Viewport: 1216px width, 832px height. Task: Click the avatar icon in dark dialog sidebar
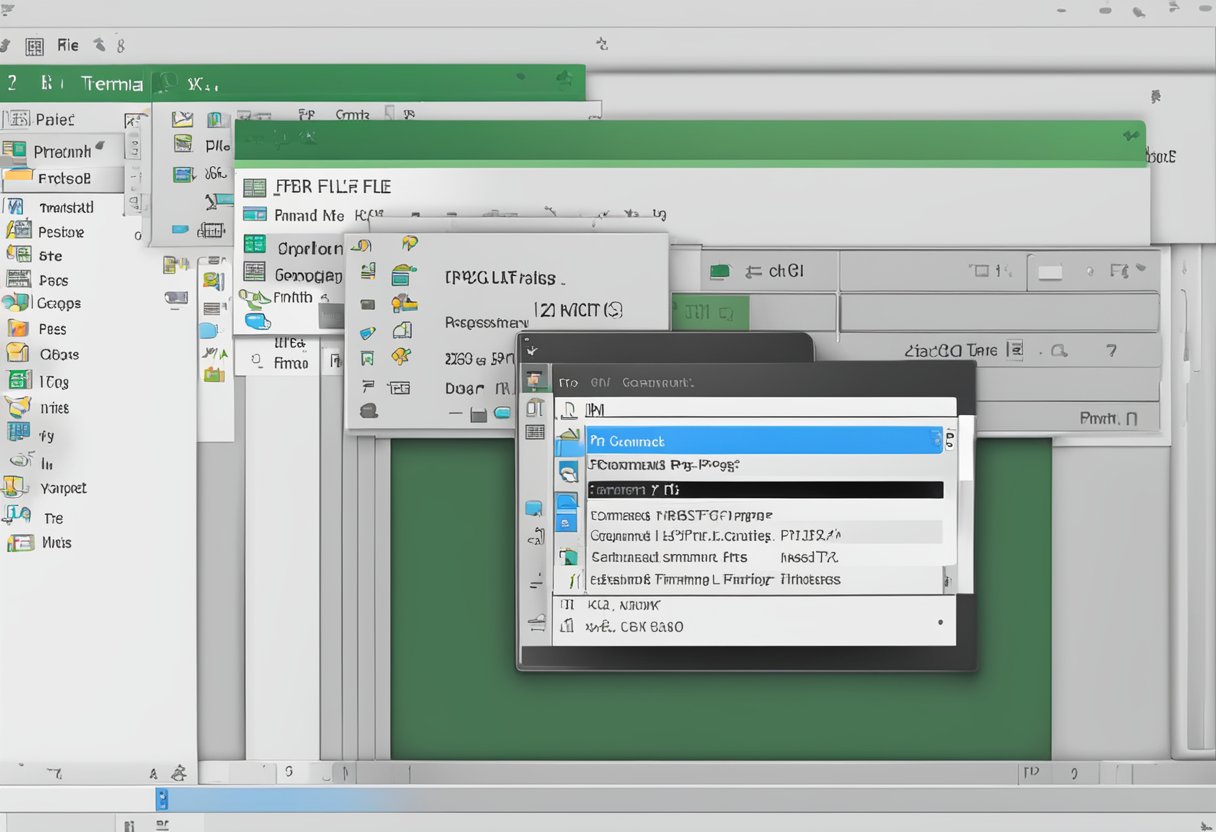[535, 379]
